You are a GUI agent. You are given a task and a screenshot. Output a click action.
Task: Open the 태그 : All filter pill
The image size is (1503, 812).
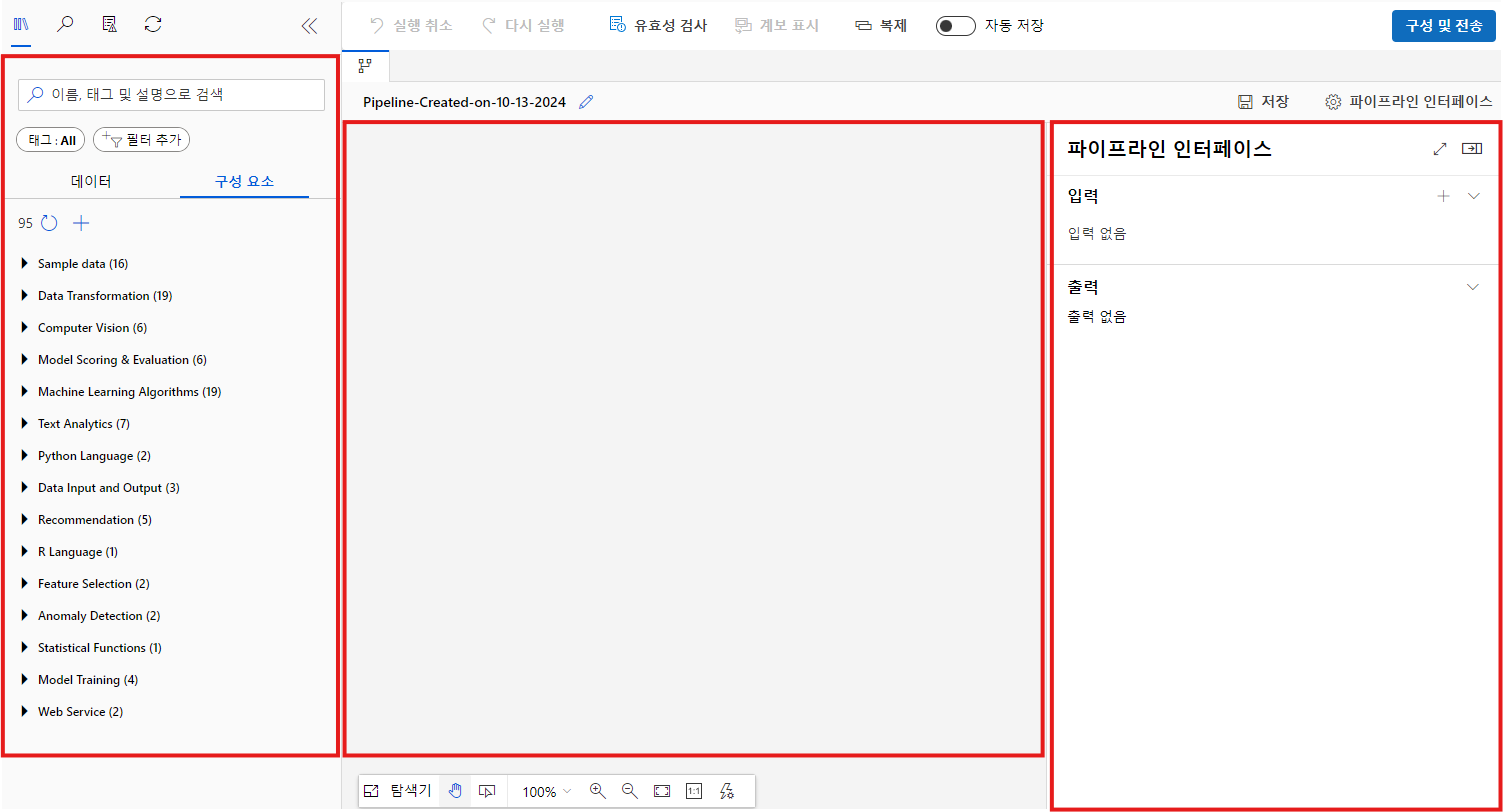click(51, 140)
